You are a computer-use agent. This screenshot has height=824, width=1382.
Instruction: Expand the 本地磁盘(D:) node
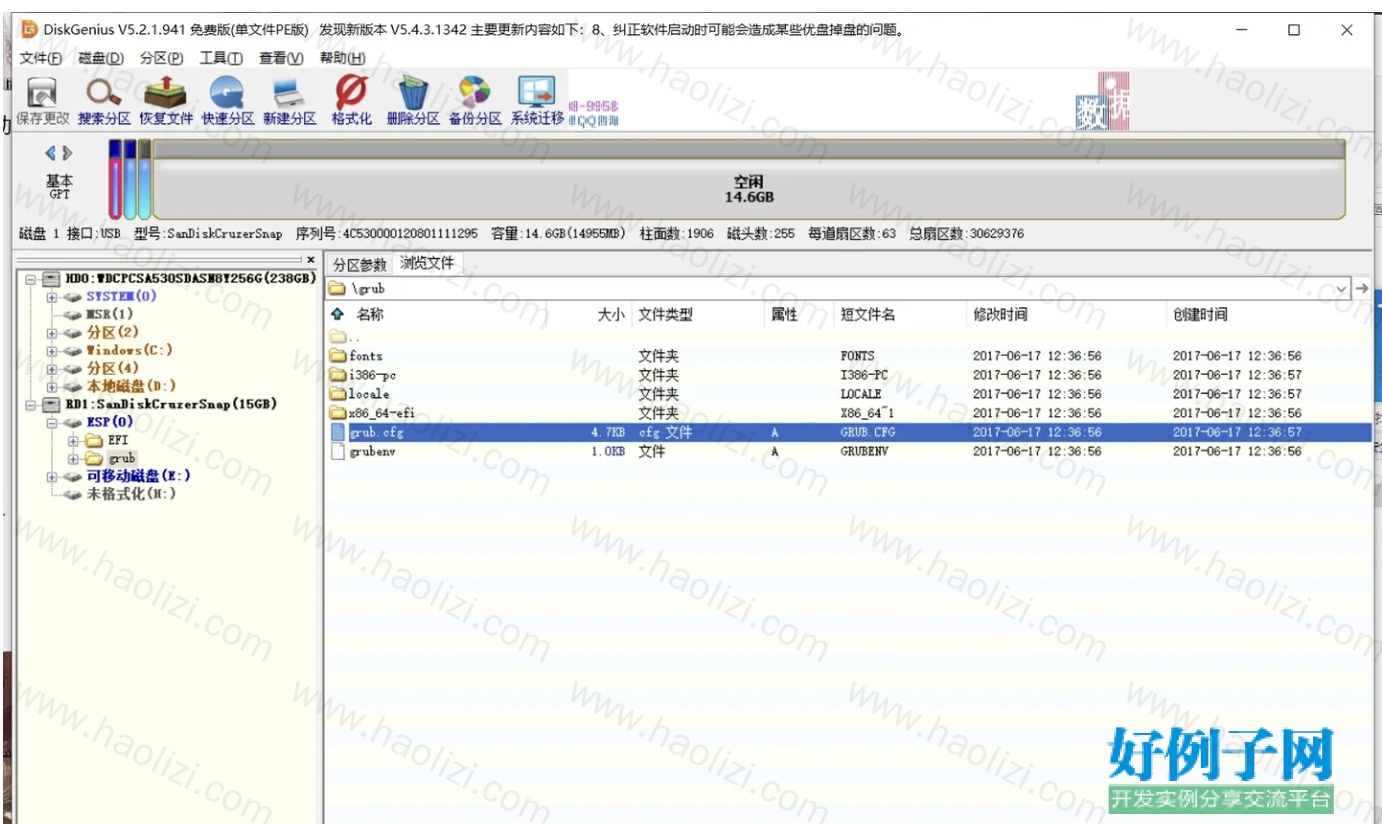[x=52, y=386]
